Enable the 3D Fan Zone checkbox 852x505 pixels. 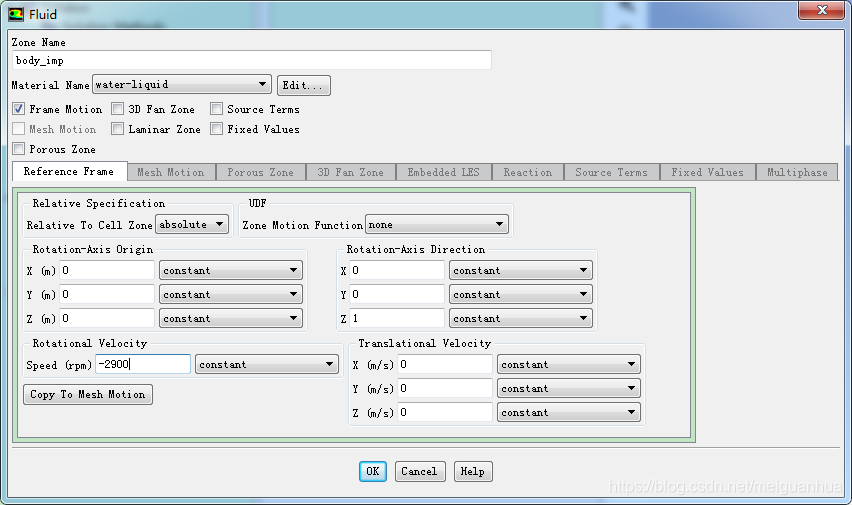(117, 109)
